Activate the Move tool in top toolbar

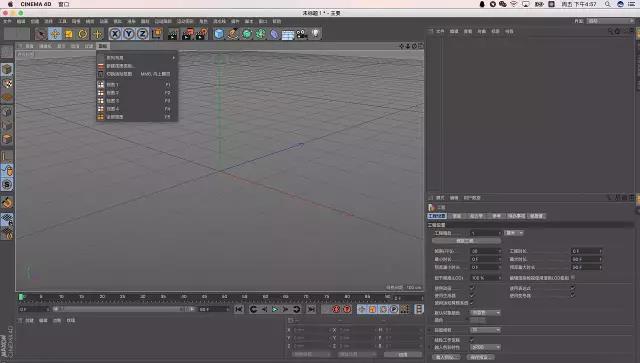point(55,34)
